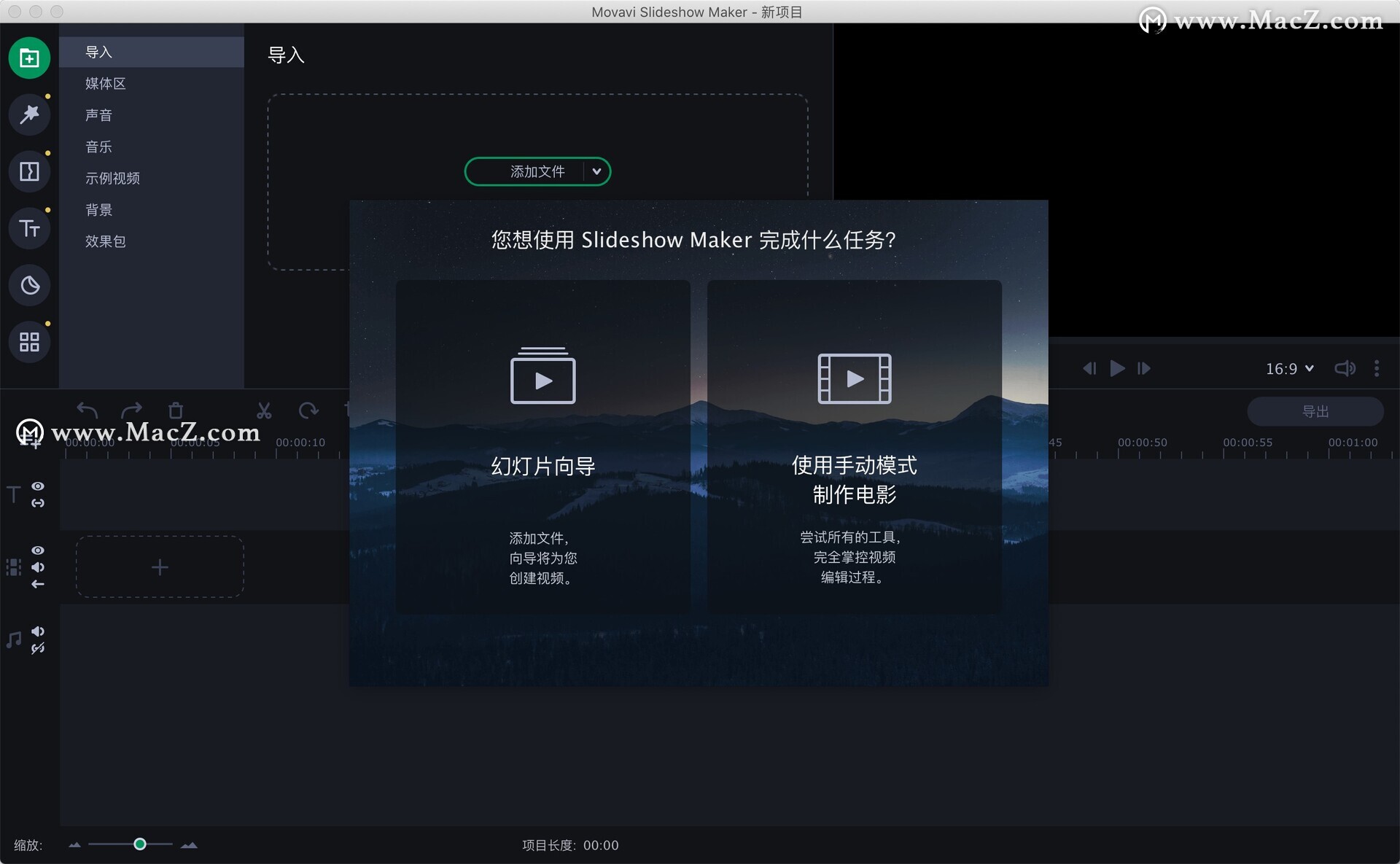Step to the previous frame

pos(1089,368)
